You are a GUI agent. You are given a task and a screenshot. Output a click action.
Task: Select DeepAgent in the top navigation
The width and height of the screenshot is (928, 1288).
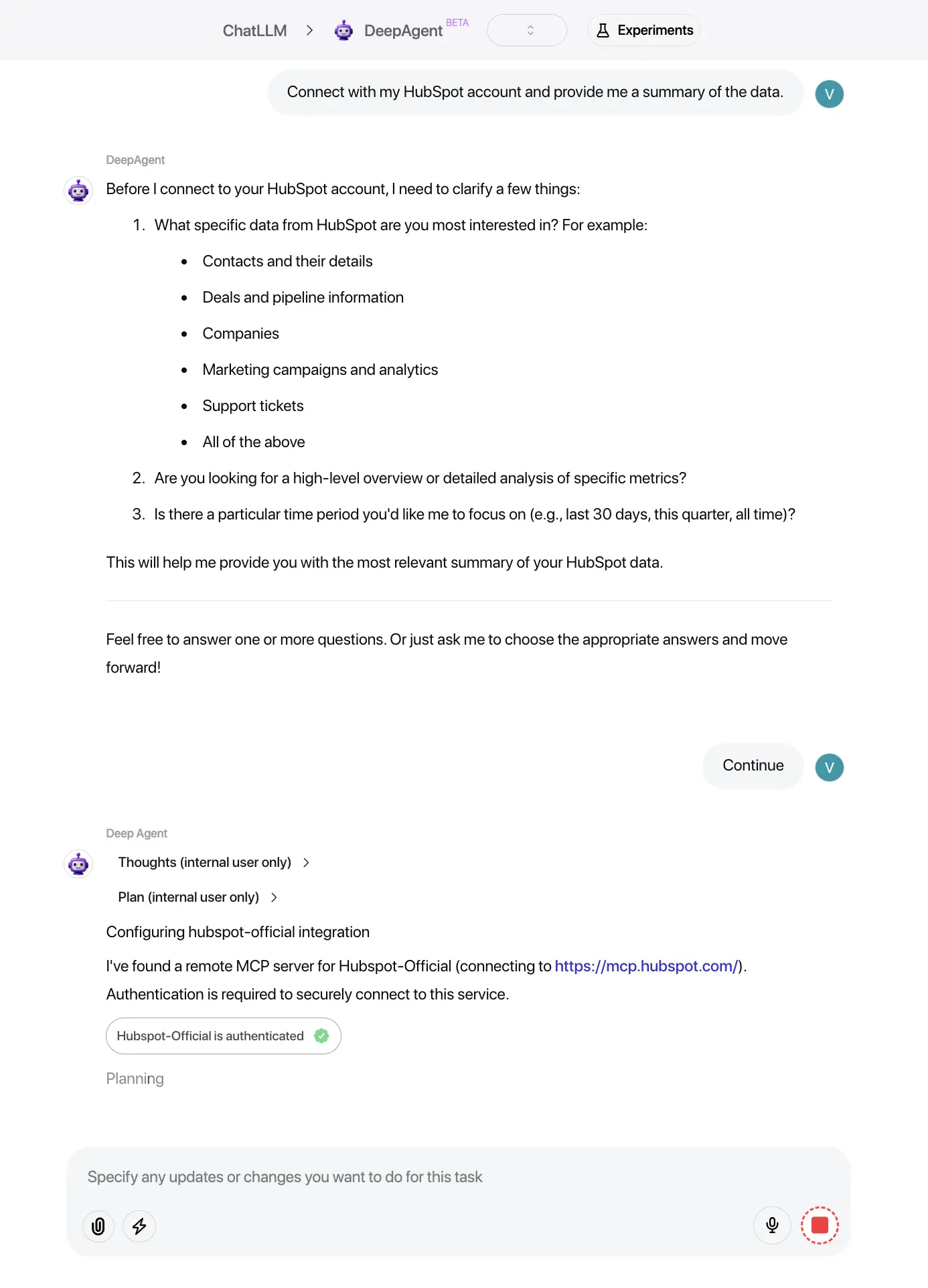pos(403,30)
